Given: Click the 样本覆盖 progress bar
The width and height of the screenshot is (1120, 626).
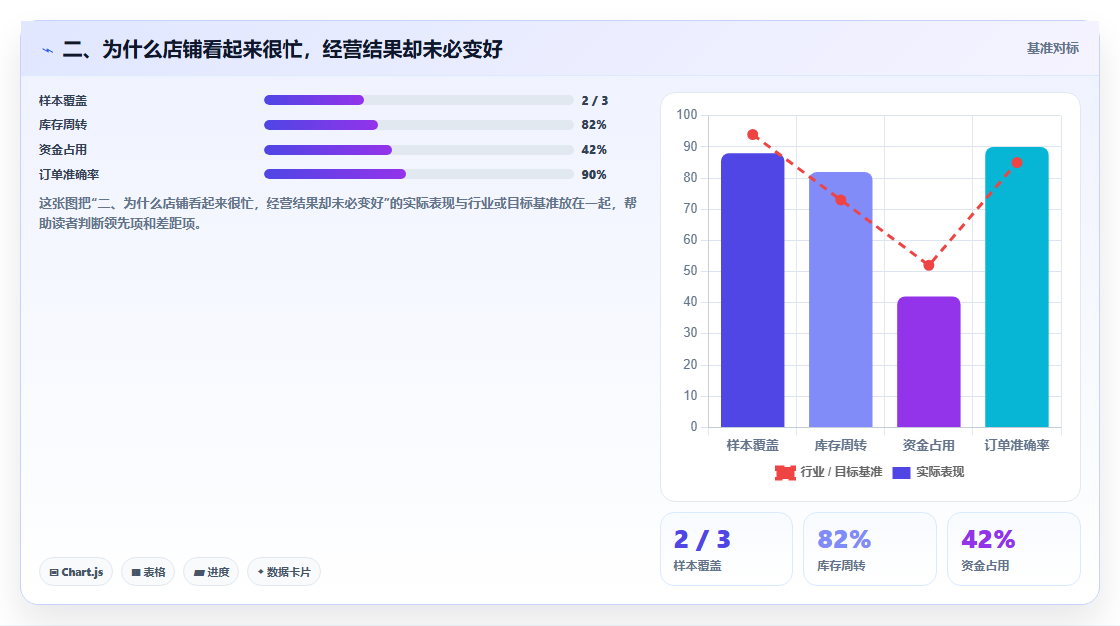Looking at the screenshot, I should (419, 100).
